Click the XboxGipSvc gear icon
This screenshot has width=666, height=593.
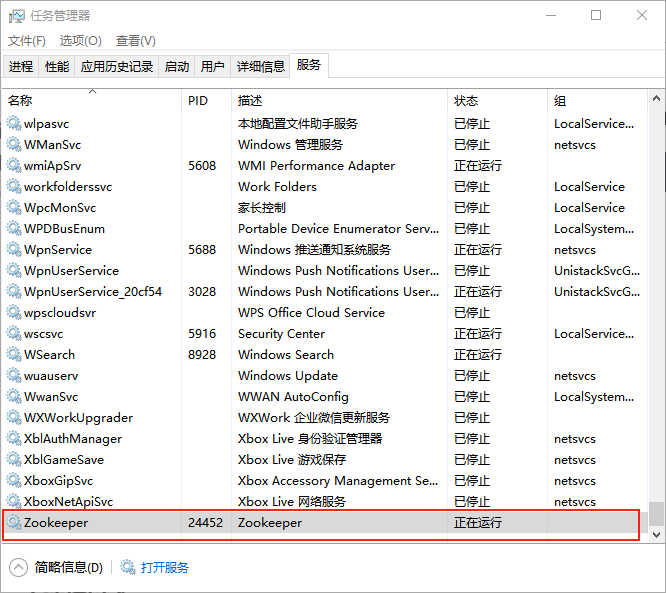pyautogui.click(x=14, y=480)
